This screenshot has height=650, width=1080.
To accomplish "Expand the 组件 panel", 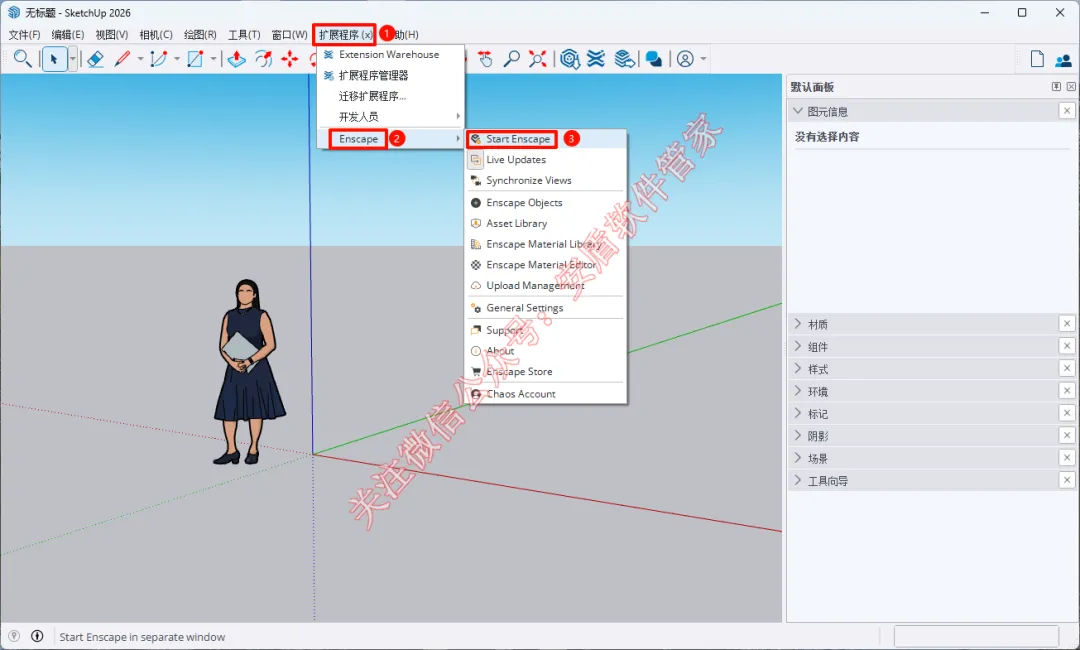I will tap(798, 346).
